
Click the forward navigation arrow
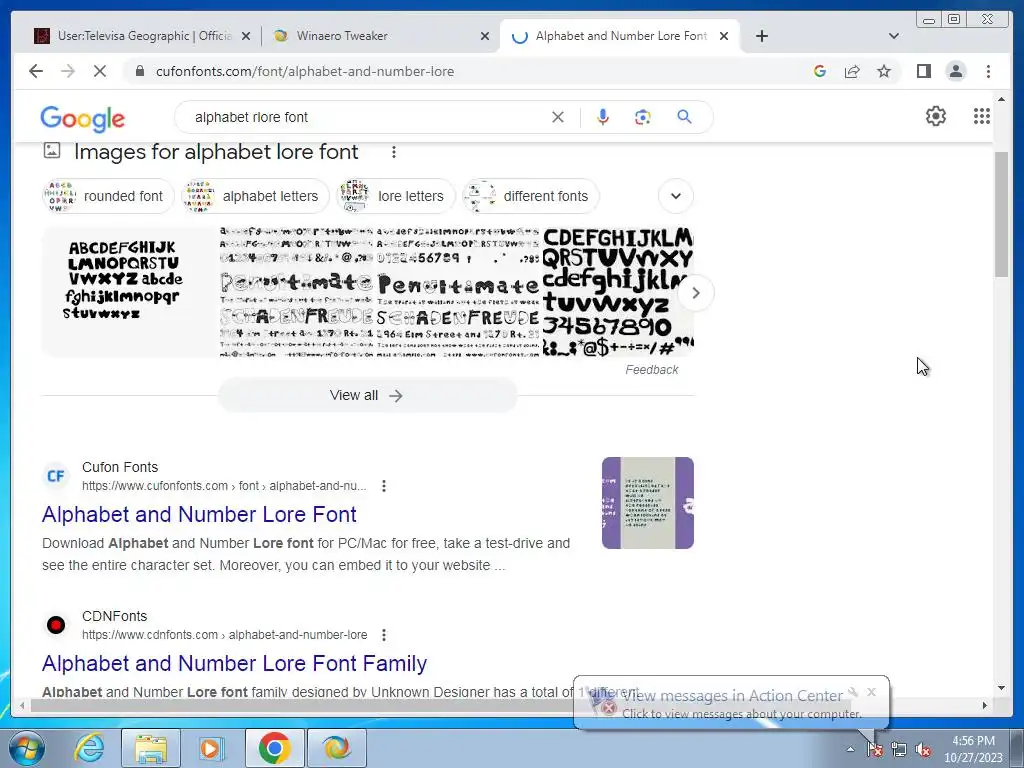coord(68,71)
